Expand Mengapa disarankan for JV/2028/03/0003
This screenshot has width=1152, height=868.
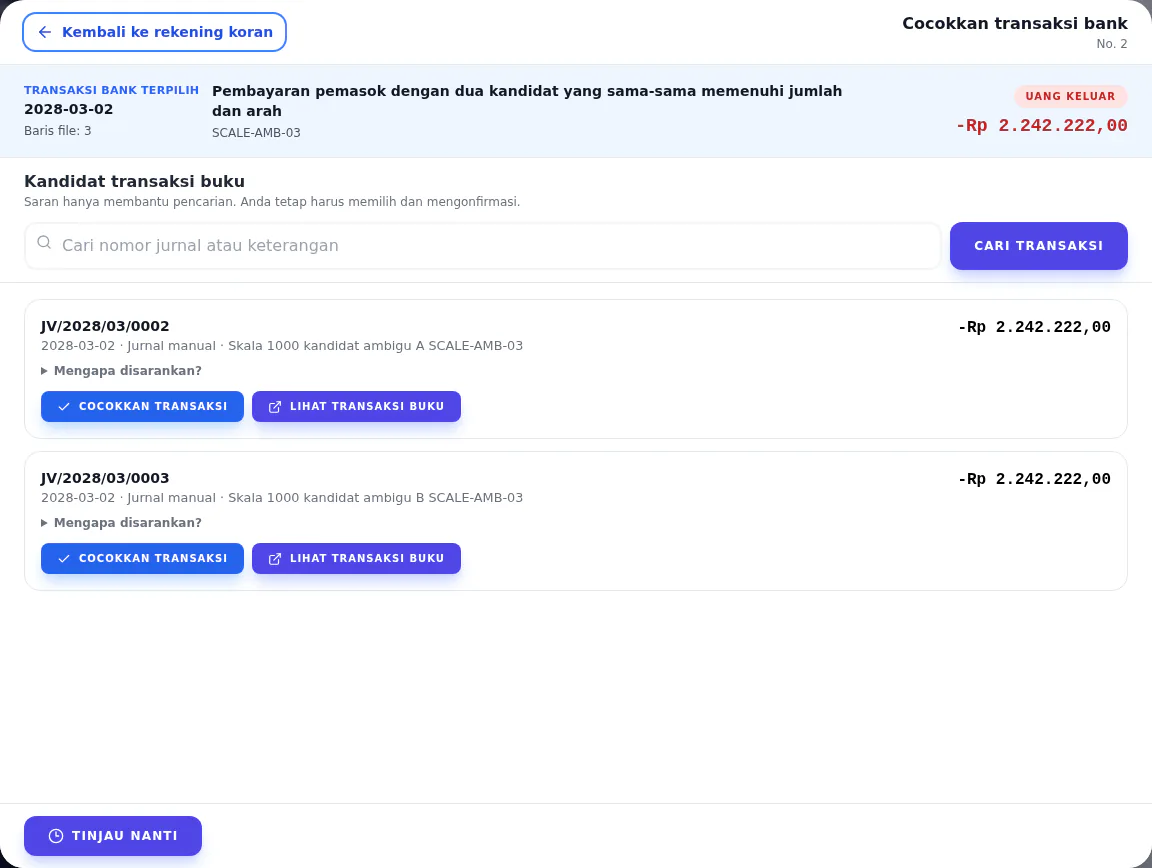tap(121, 523)
